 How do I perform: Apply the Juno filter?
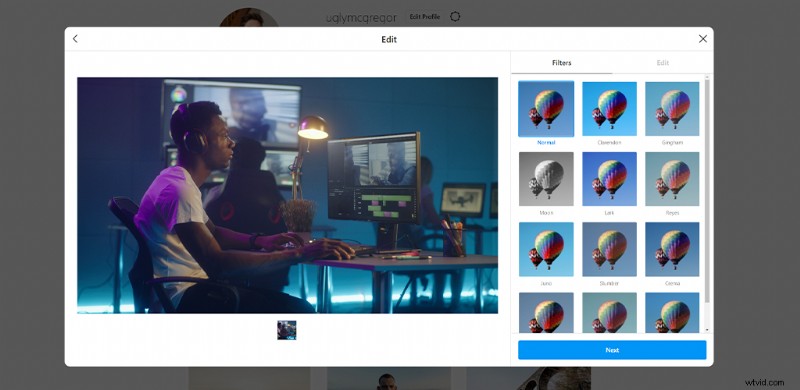pyautogui.click(x=546, y=249)
